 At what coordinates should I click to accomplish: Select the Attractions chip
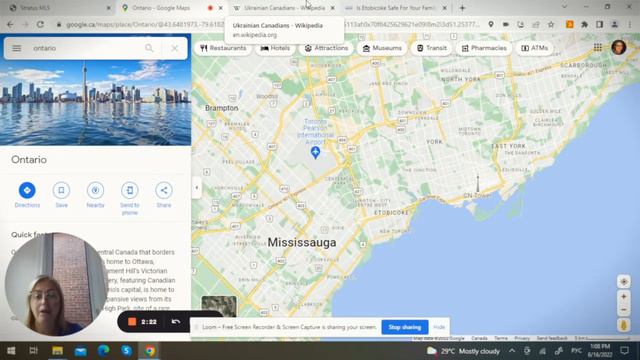(x=326, y=48)
